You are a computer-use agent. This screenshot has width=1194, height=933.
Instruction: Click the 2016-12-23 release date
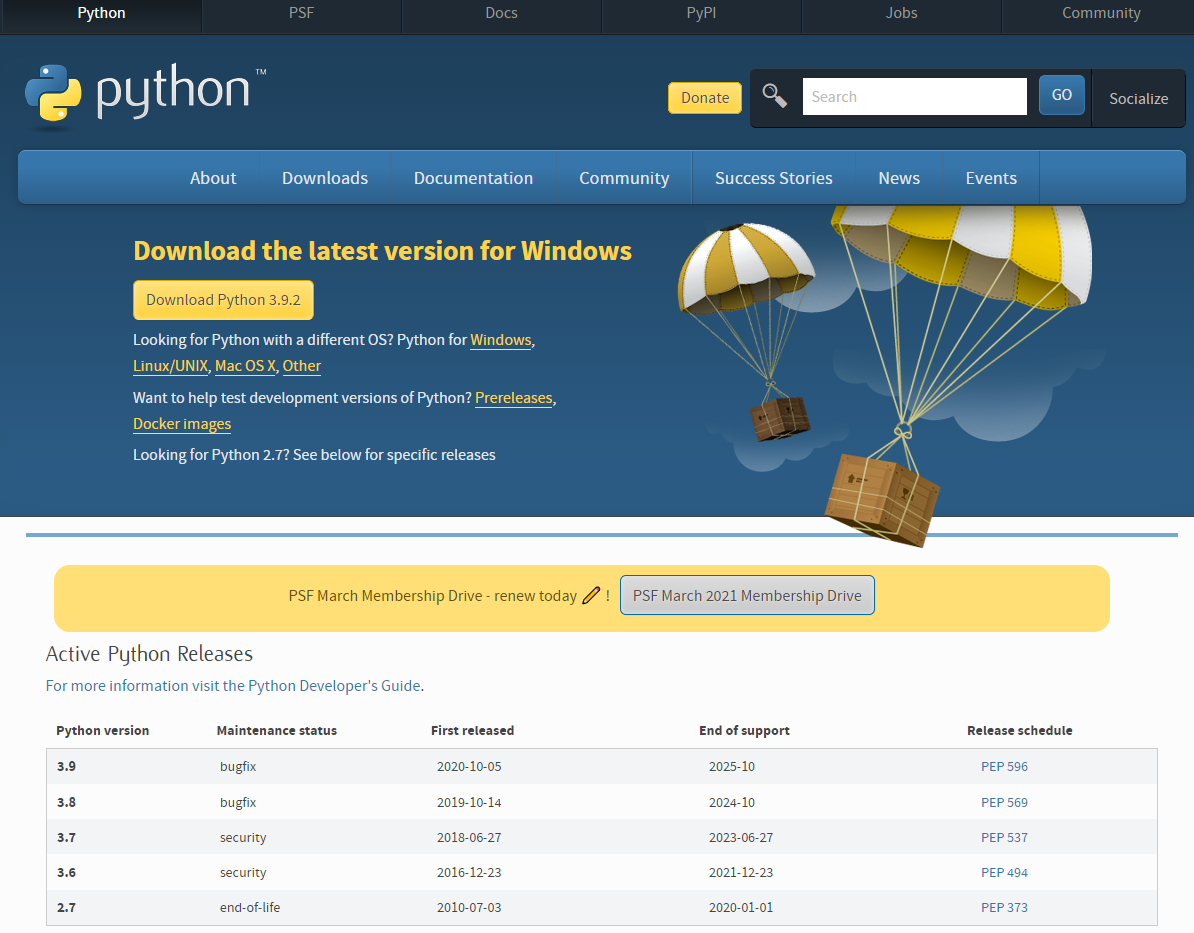(x=469, y=872)
